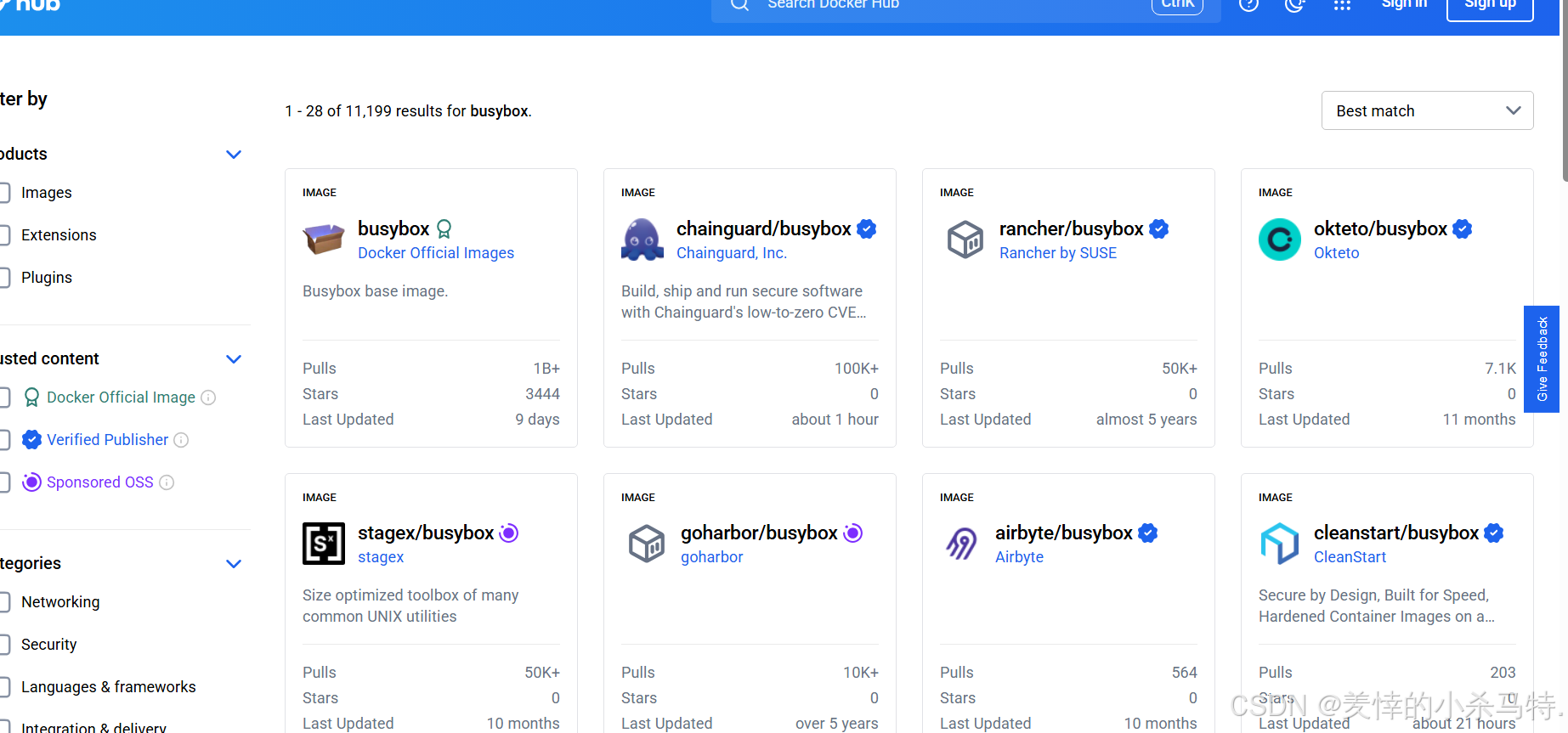Image resolution: width=1568 pixels, height=733 pixels.
Task: Click sponsored OSS badge next to stagex/busybox
Action: [509, 533]
